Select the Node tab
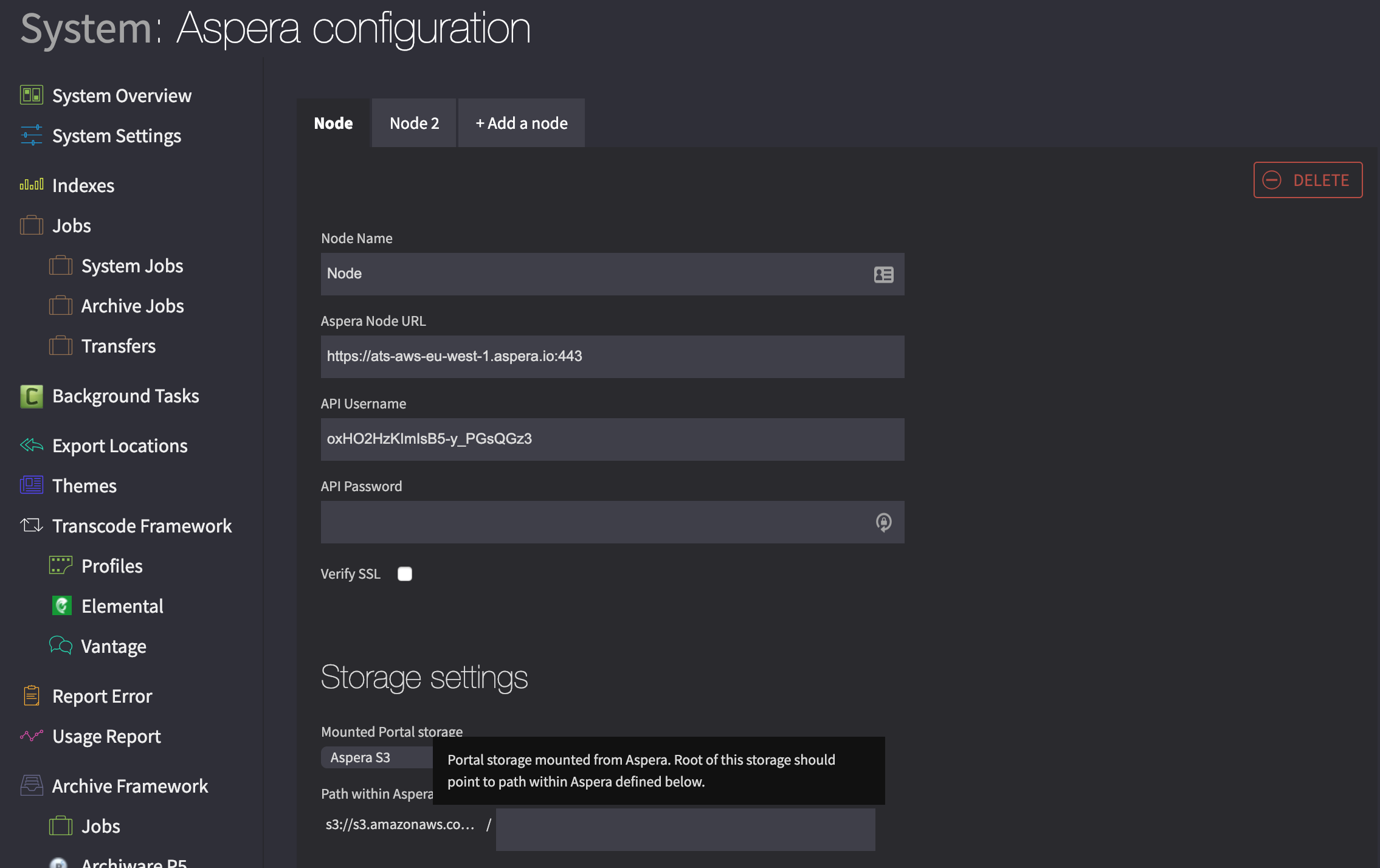 (333, 122)
